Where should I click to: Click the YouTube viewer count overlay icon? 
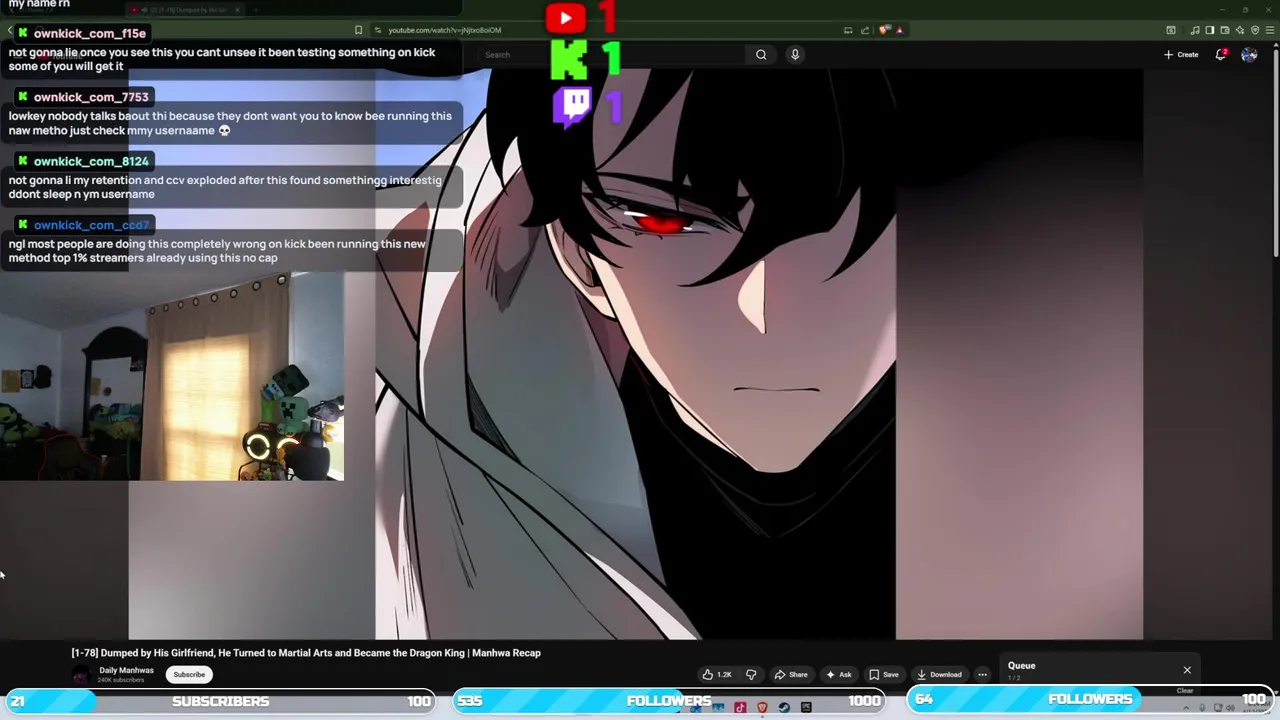point(566,18)
